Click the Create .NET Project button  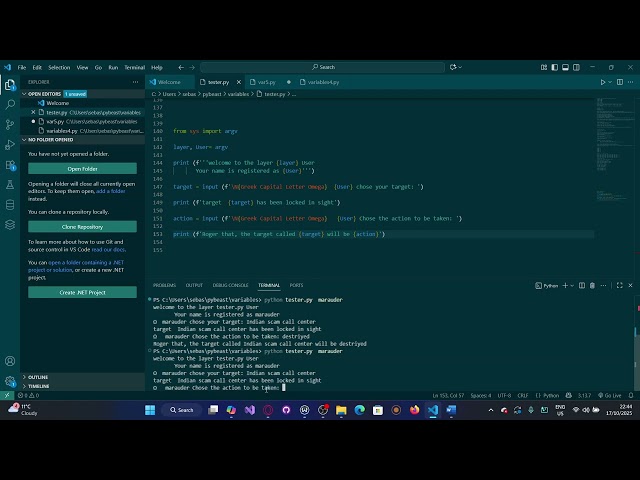(x=82, y=292)
